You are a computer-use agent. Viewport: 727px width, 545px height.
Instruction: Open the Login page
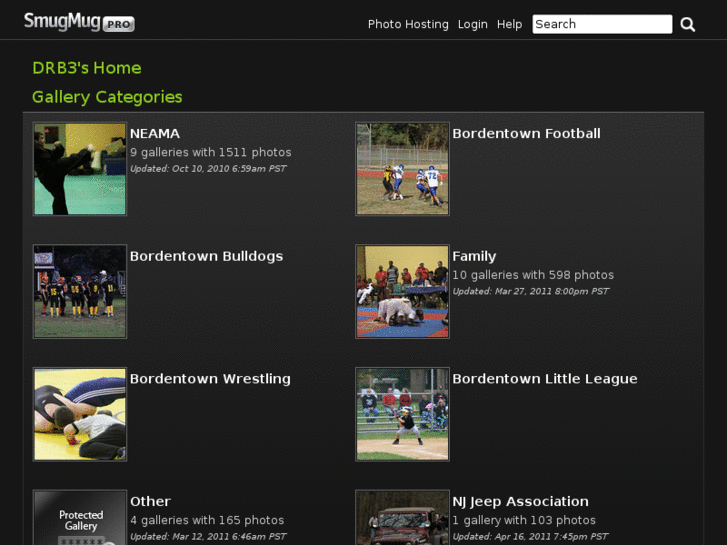[472, 24]
